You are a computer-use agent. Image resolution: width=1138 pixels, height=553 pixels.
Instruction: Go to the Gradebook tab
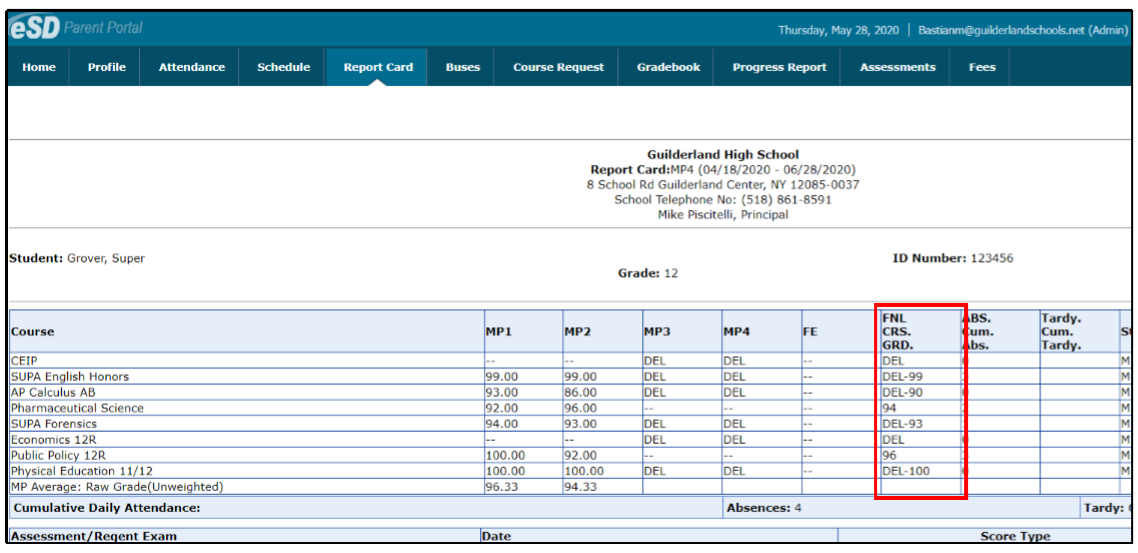click(x=668, y=67)
